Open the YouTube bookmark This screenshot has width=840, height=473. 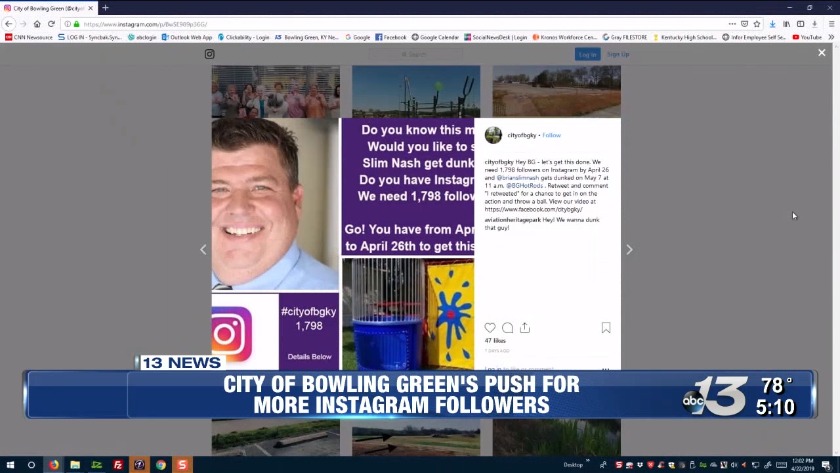807,37
